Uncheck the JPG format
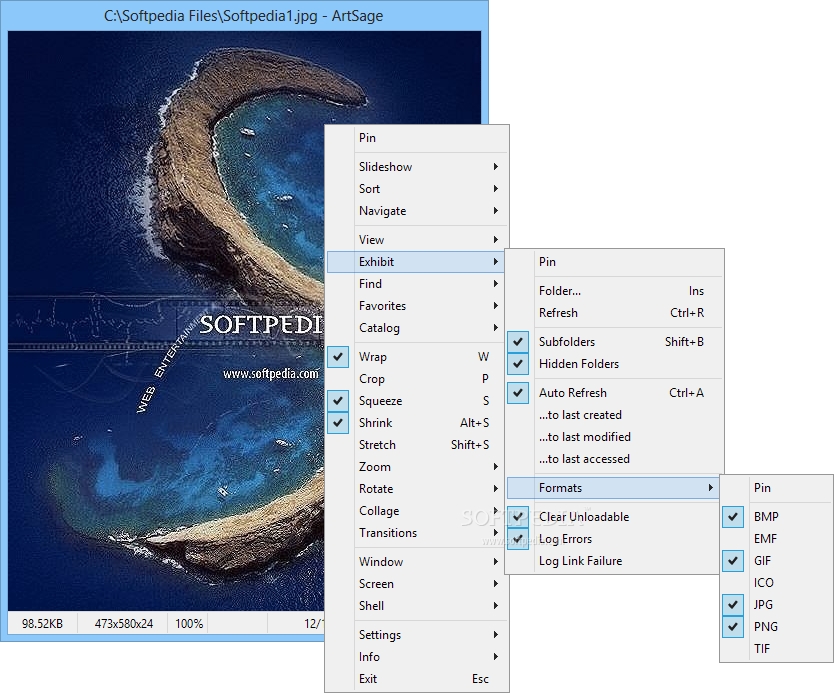Image resolution: width=834 pixels, height=693 pixels. click(776, 605)
